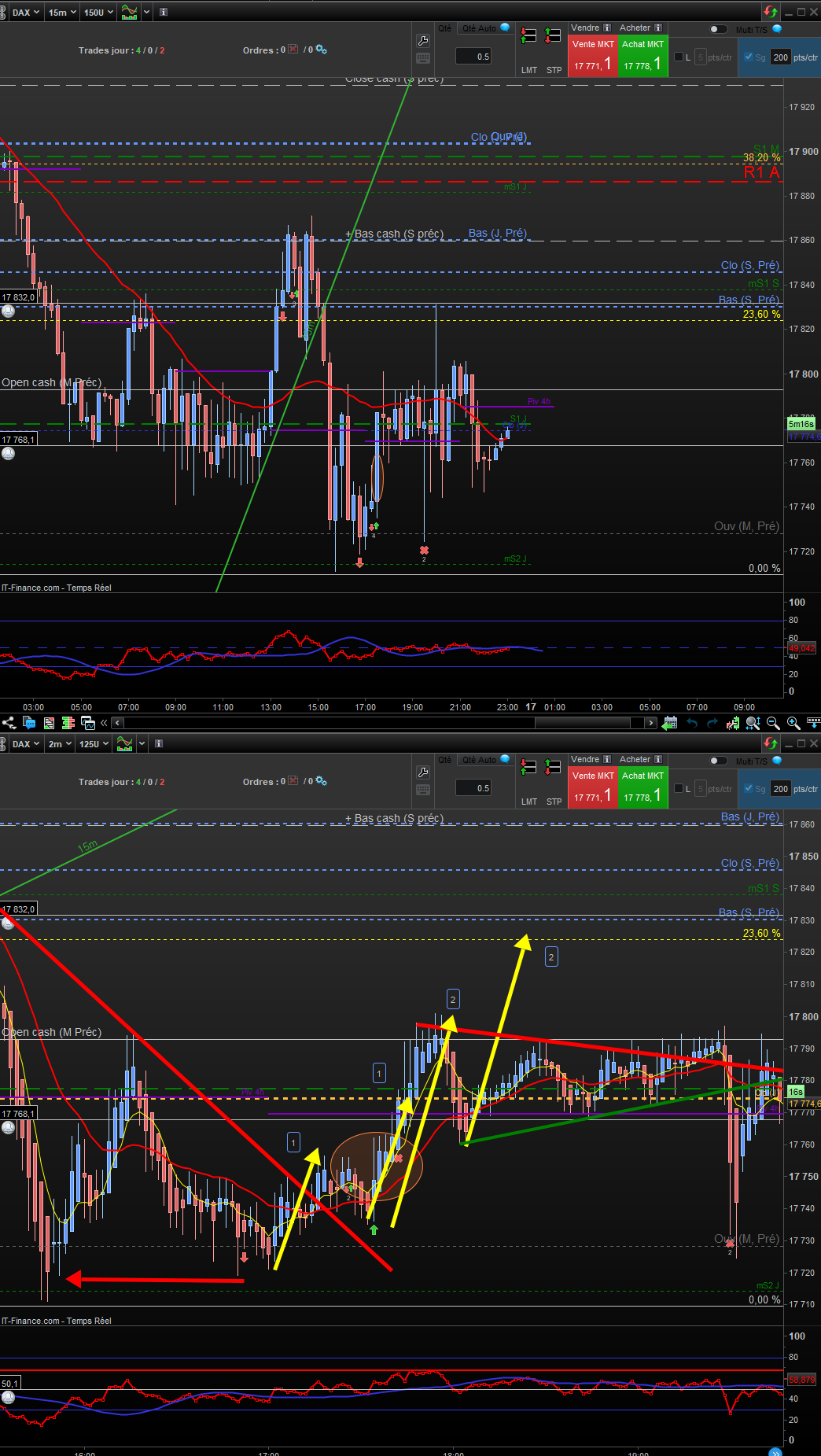
Task: Check the L checkbox in 2m panel
Action: [x=679, y=788]
